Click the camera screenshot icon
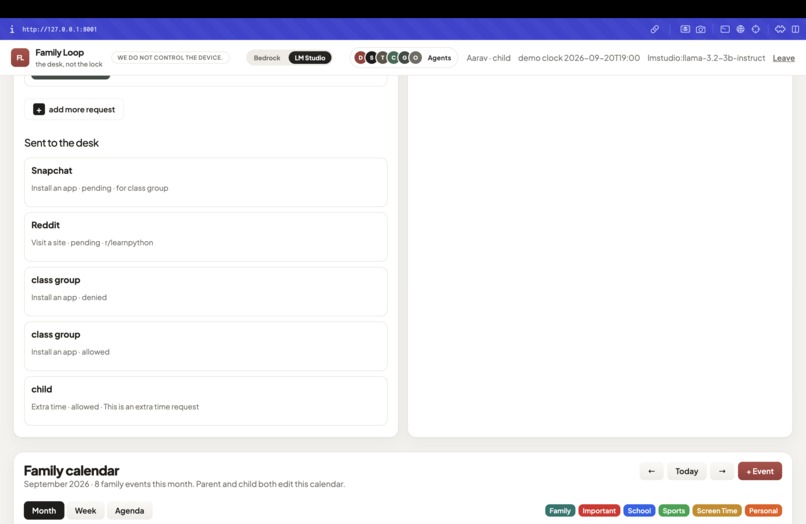806x524 pixels. (x=701, y=29)
